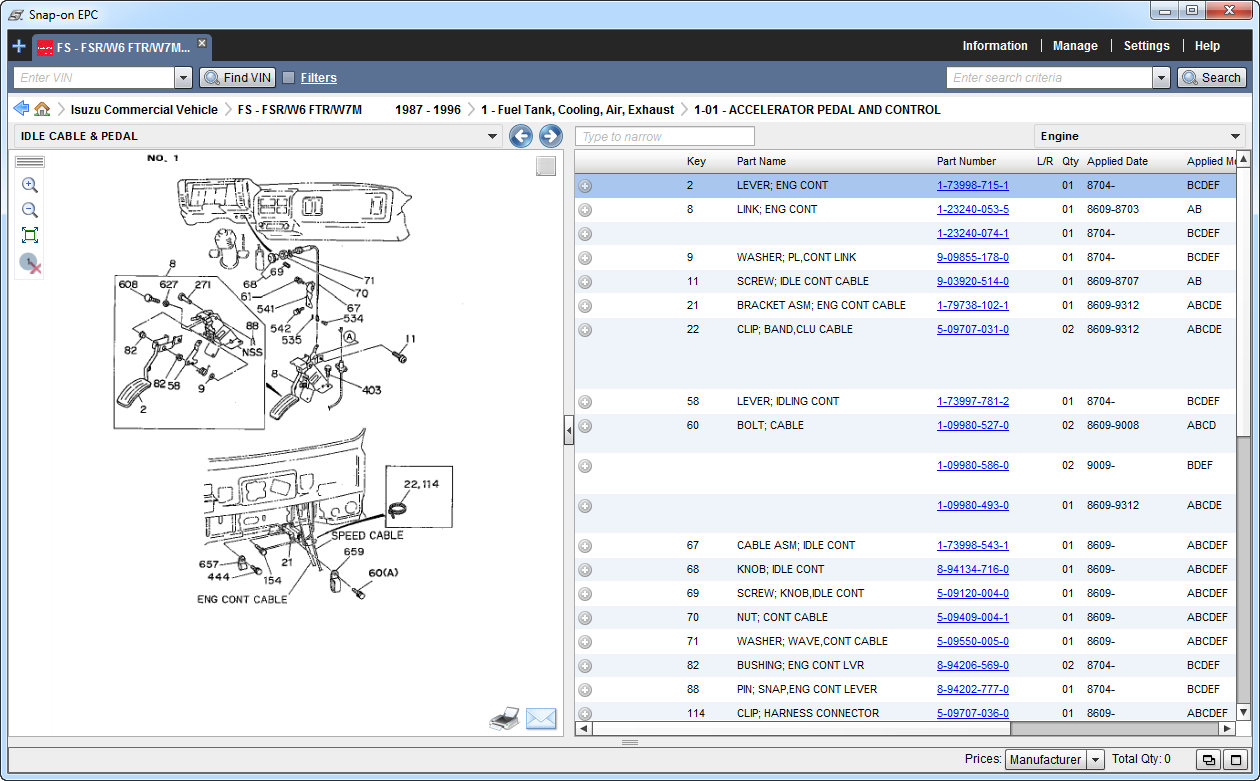Screen dimensions: 1260x781
Task: Sort by the Part Name column header
Action: tap(761, 161)
